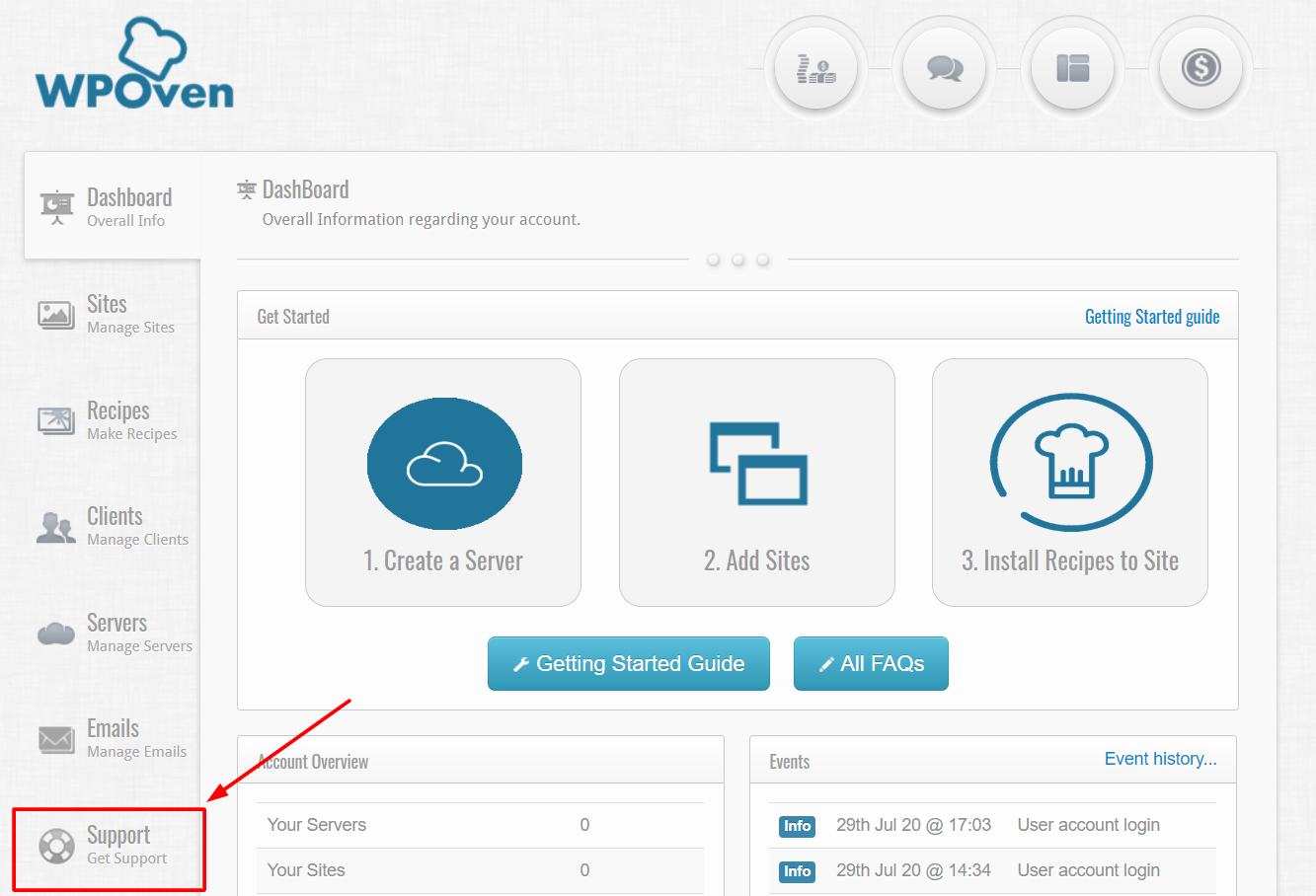Open the Event history link
Screen dimensions: 1316x896
click(1160, 758)
